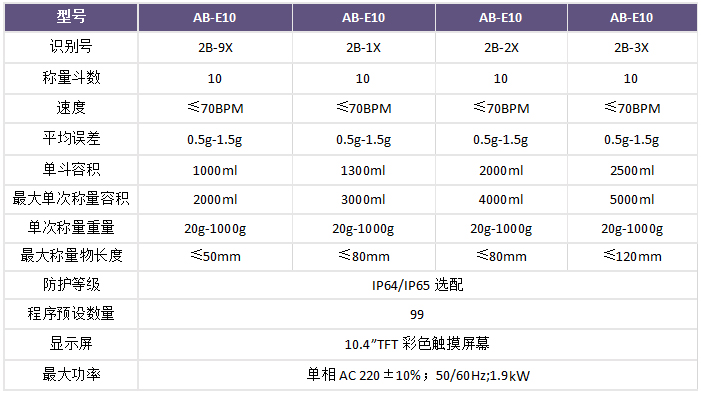Select the 1000ml single hopper volume cell
Screen dimensions: 701x394
(x=215, y=170)
